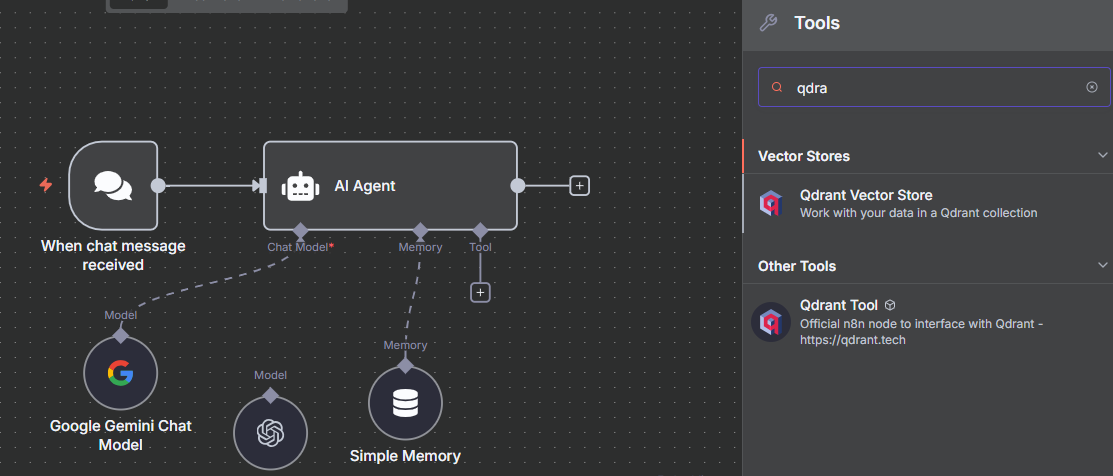Screen dimensions: 1113x476
Task: Click the wrench icon beside Tools heading
Action: (x=768, y=23)
